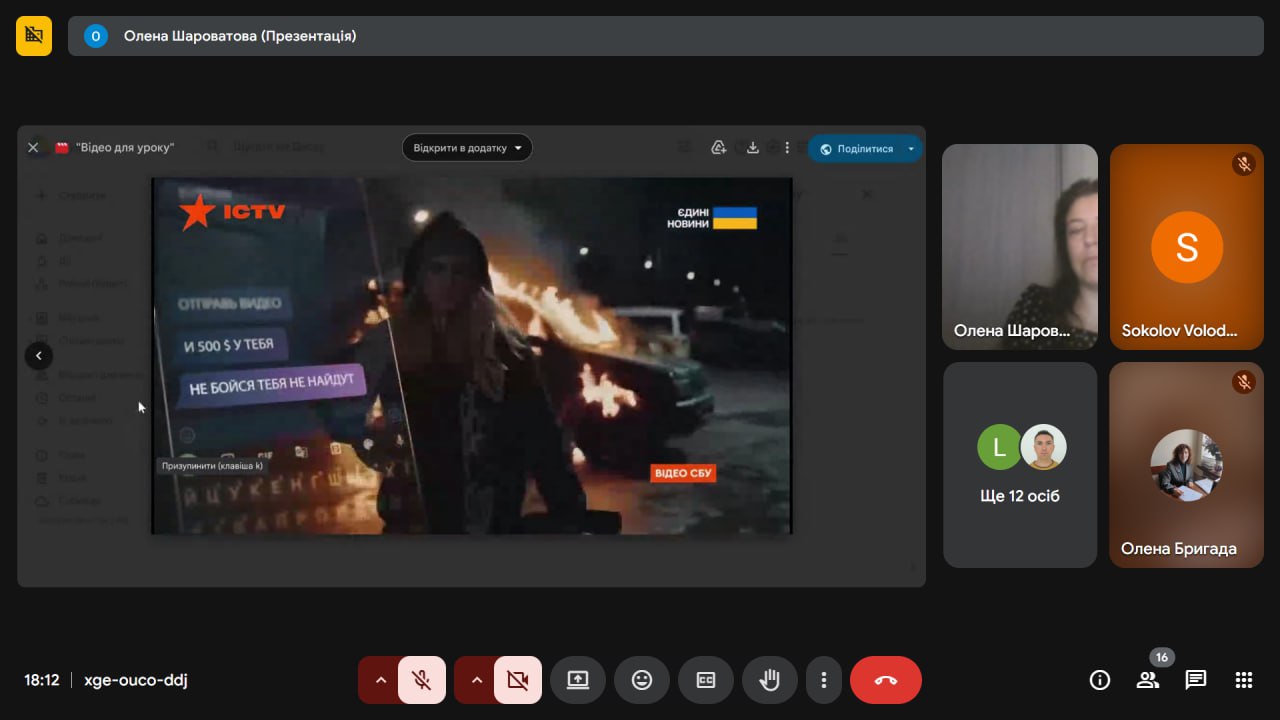
Task: Select Sokolov Volodymyr's participant tile
Action: (1187, 247)
